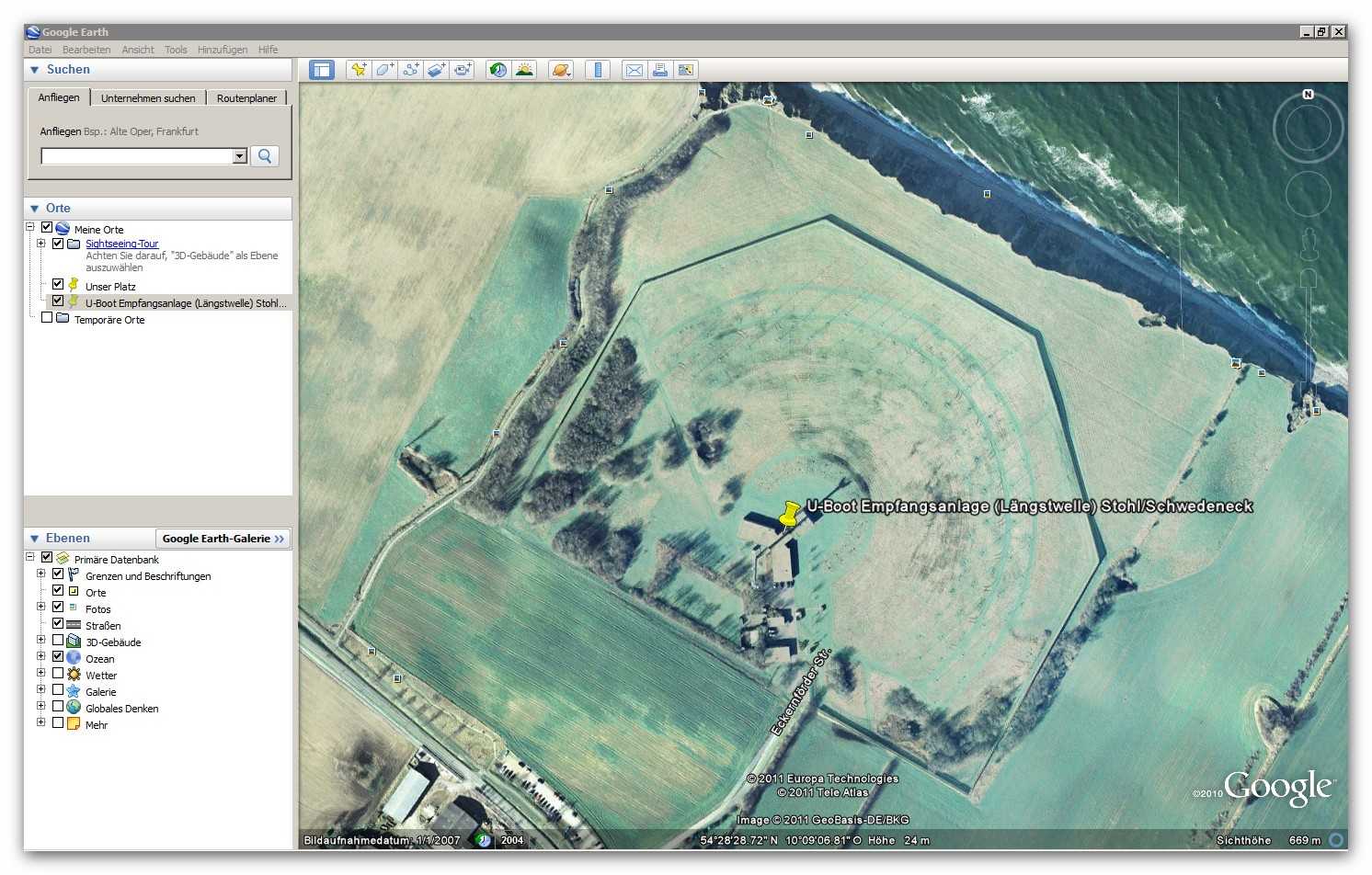Open the ruler measurement tool
The image size is (1372, 875).
point(598,70)
